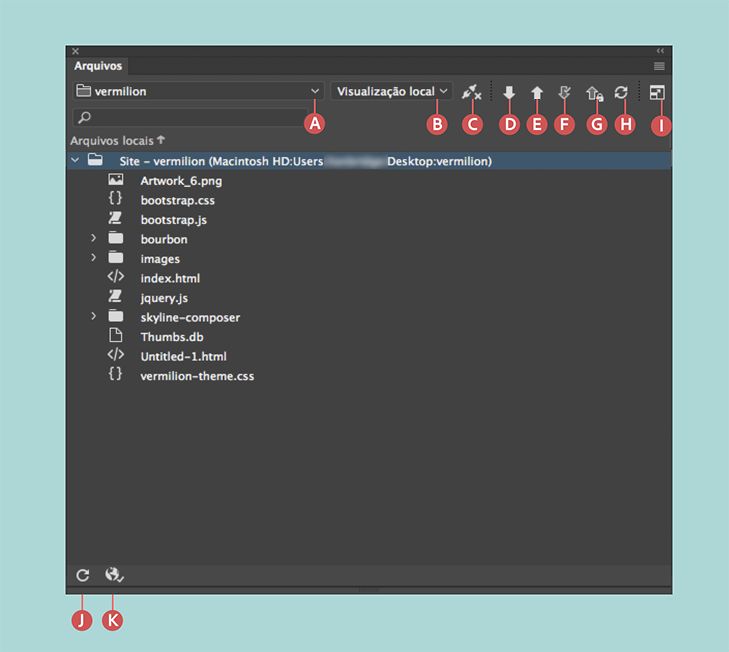
Task: Select index.html file name
Action: click(x=170, y=279)
